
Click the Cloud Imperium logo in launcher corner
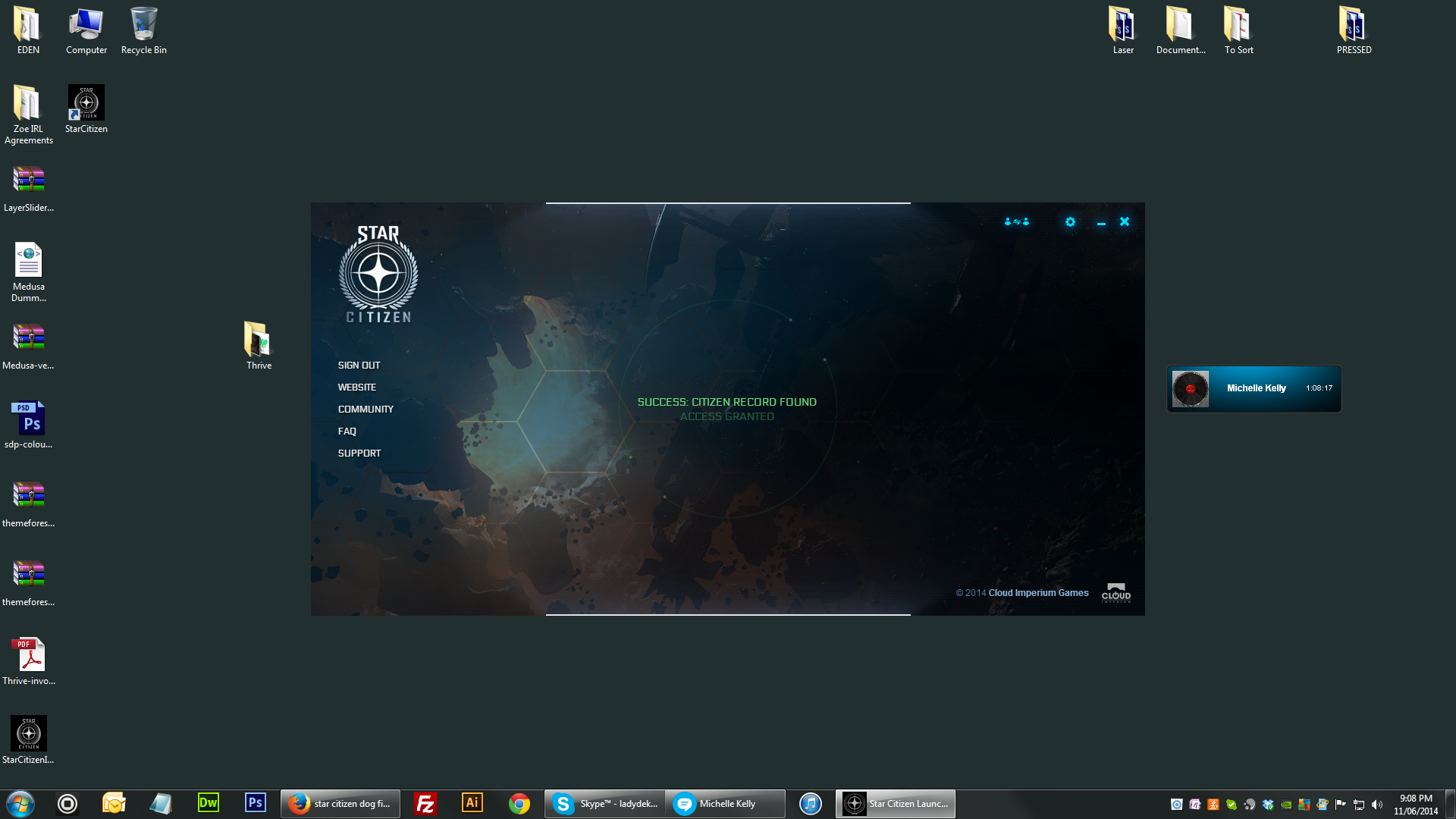click(x=1116, y=593)
